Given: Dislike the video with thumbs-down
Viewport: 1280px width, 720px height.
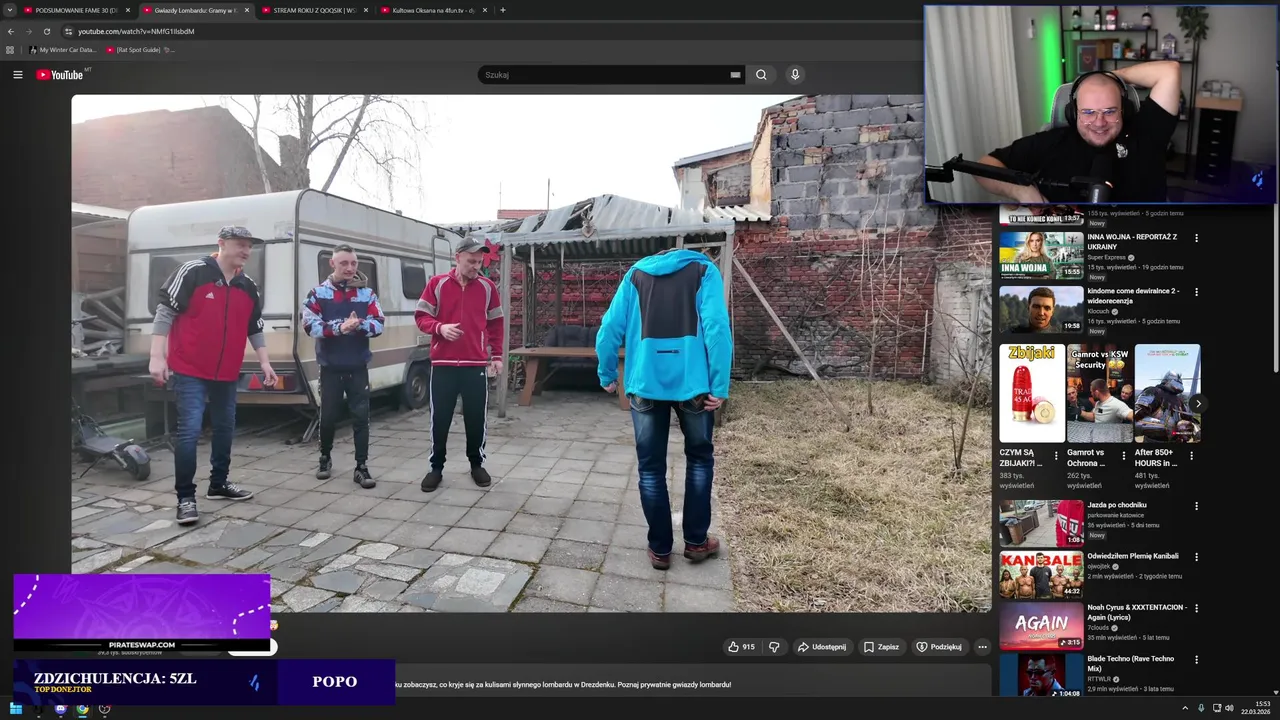Looking at the screenshot, I should click(x=774, y=647).
